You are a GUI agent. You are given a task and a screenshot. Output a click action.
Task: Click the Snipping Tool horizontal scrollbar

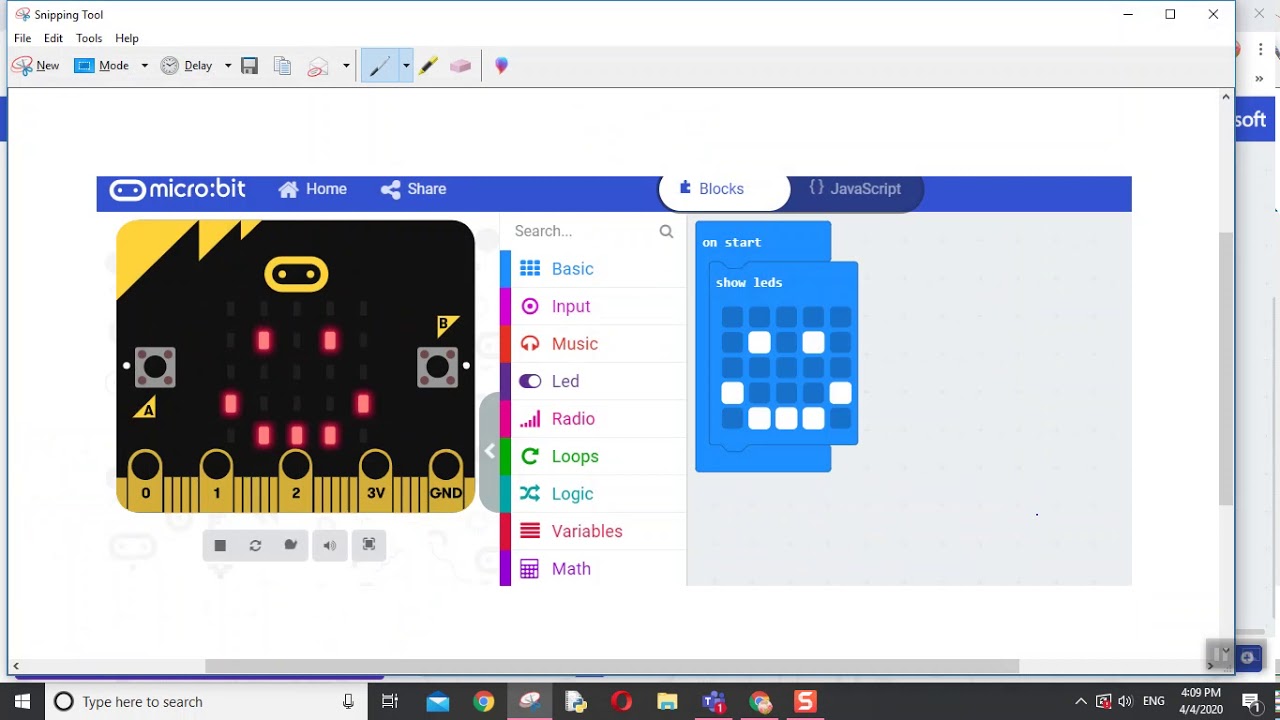click(x=612, y=666)
